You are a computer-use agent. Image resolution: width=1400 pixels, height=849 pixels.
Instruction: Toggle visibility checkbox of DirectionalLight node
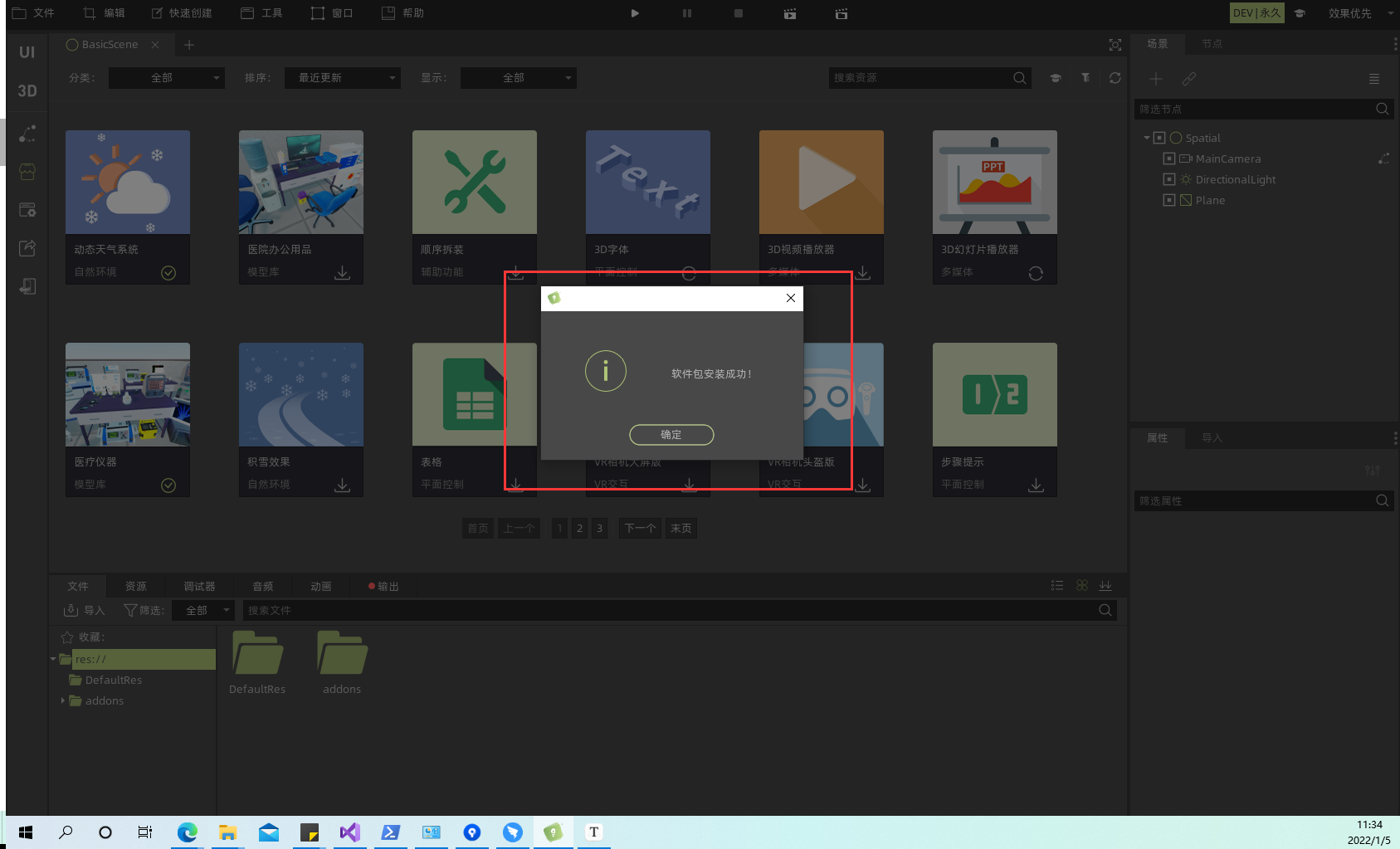[1169, 179]
